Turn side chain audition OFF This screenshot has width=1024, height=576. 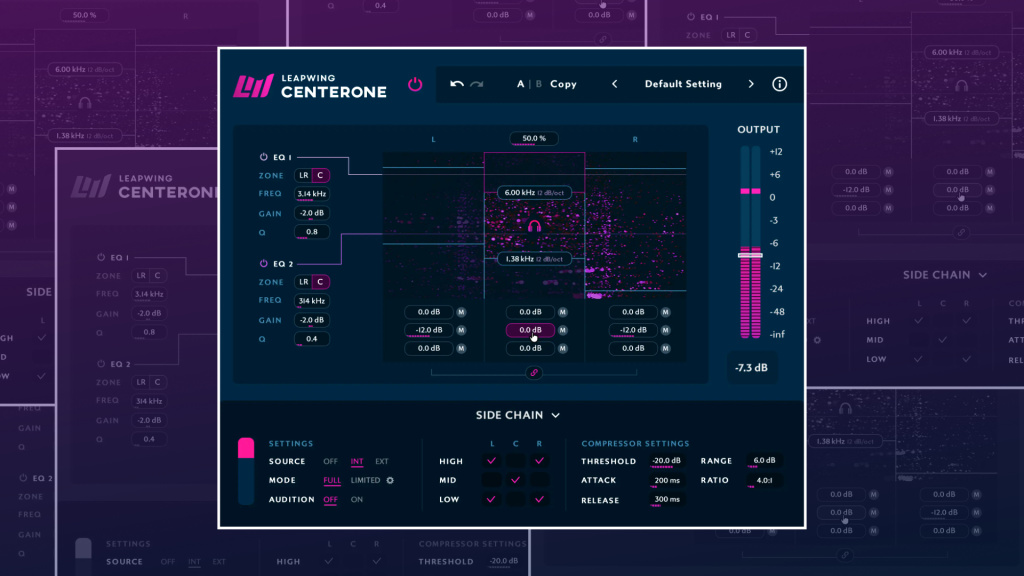330,500
